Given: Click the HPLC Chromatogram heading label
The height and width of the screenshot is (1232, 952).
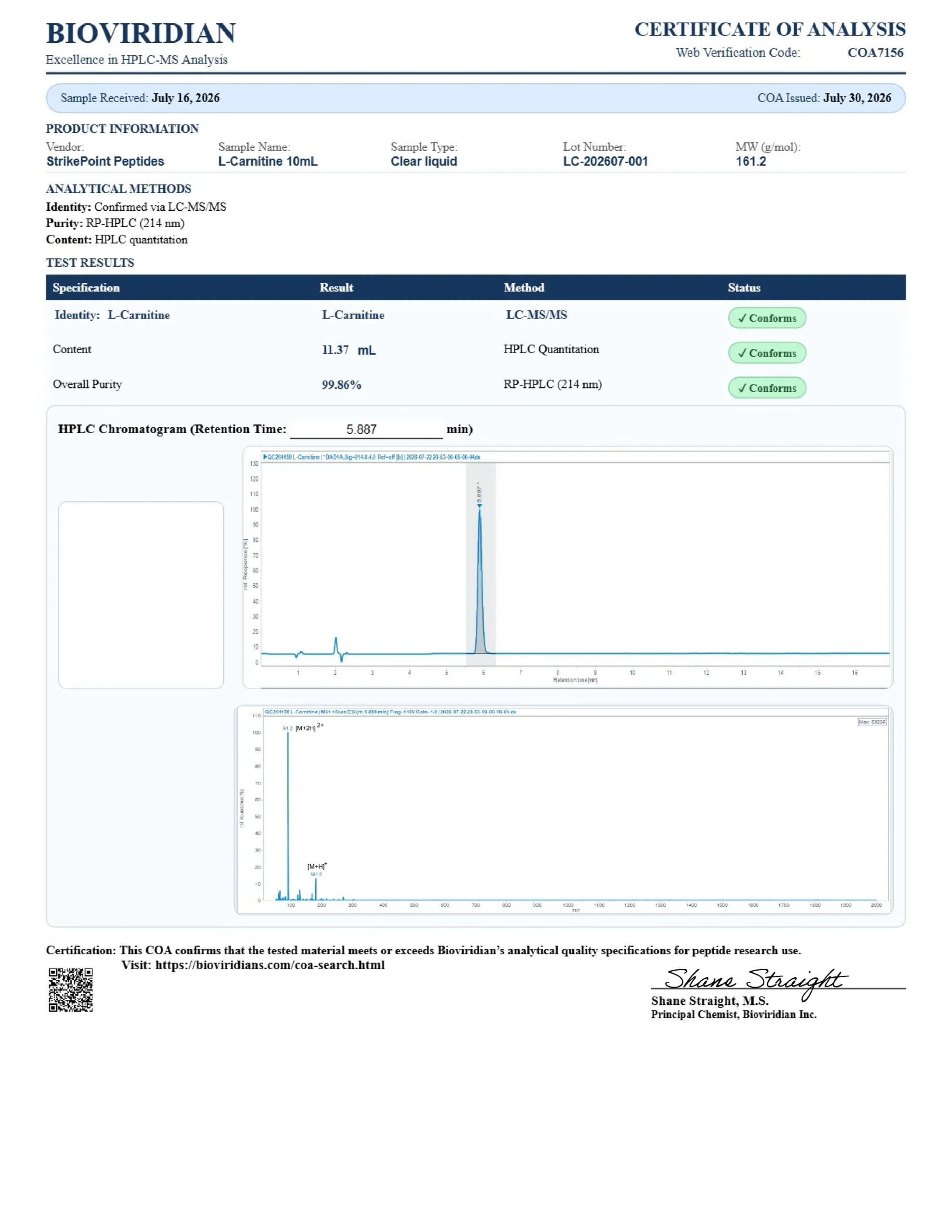Looking at the screenshot, I should pos(172,429).
